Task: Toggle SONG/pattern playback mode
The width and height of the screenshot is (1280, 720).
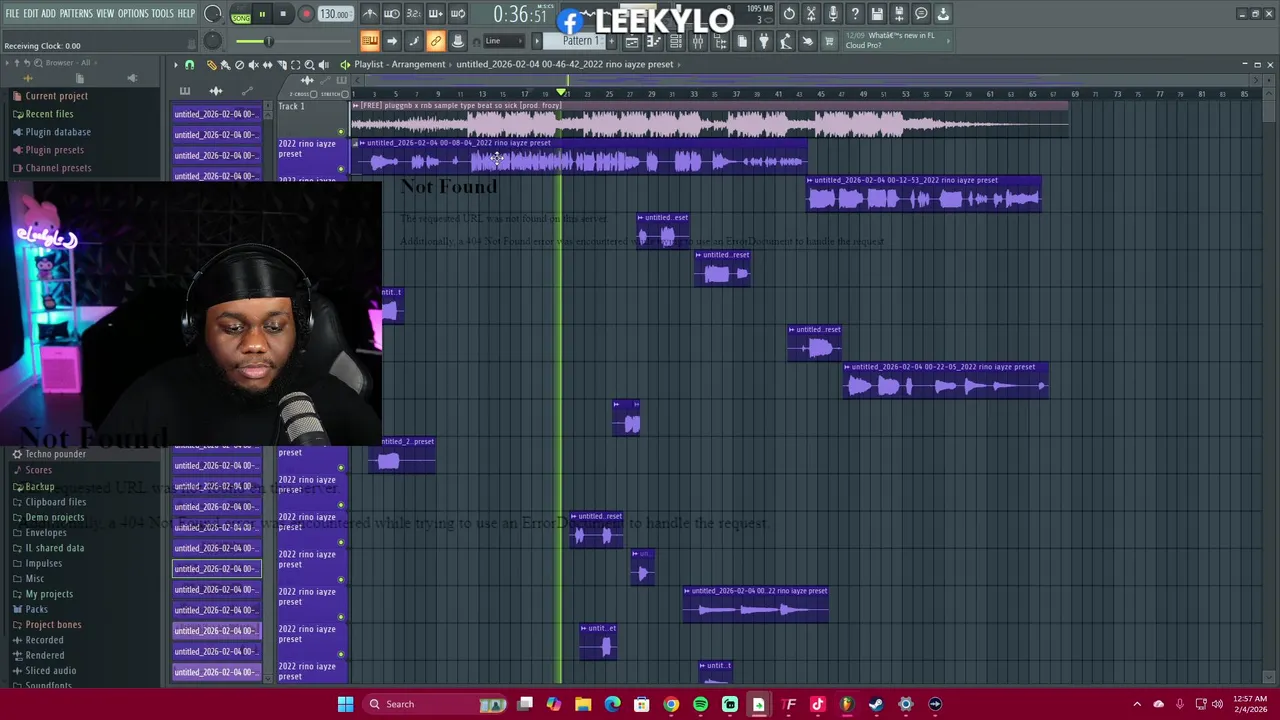Action: coord(241,15)
